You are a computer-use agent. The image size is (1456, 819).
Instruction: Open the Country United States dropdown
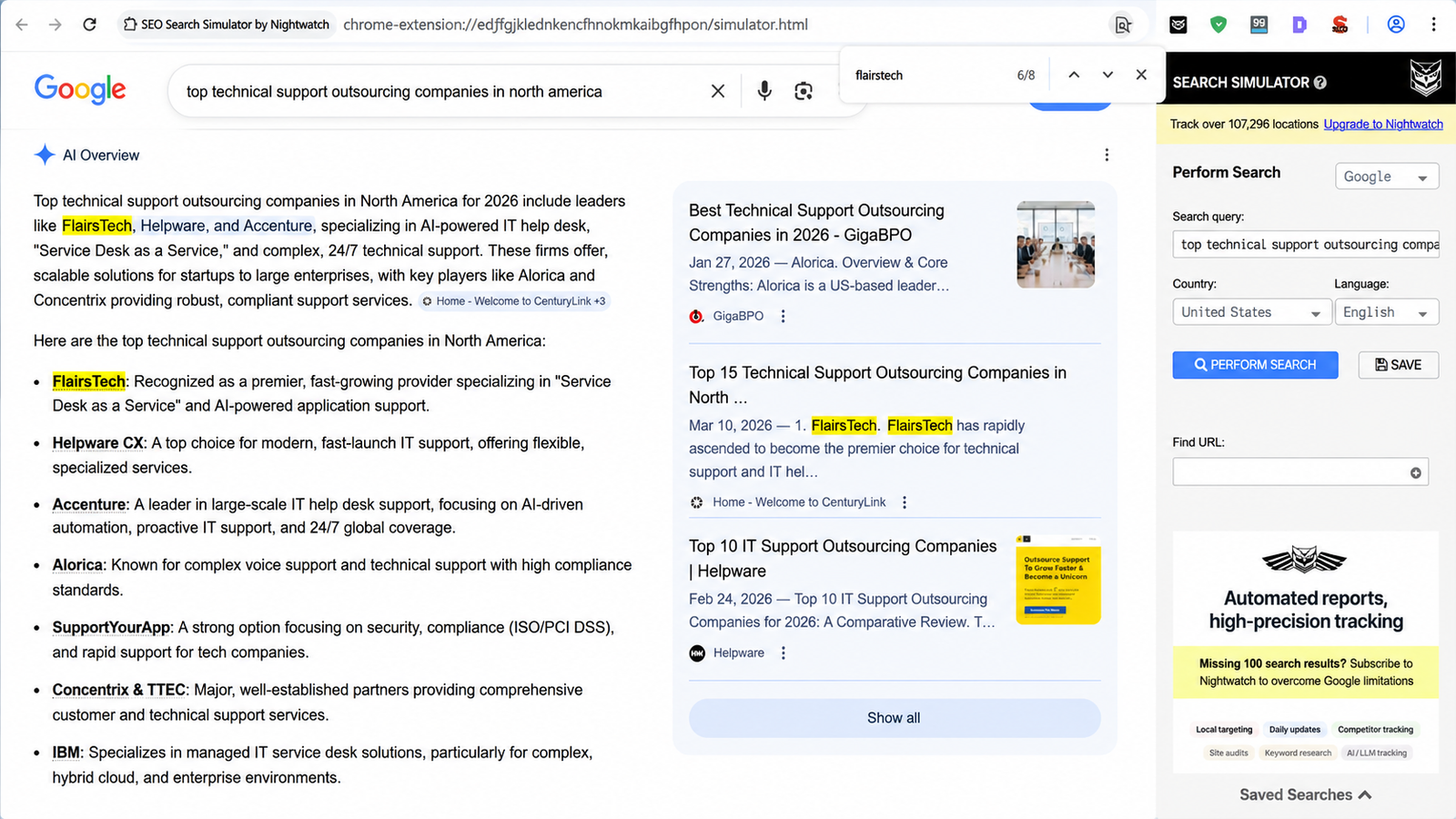click(1250, 312)
